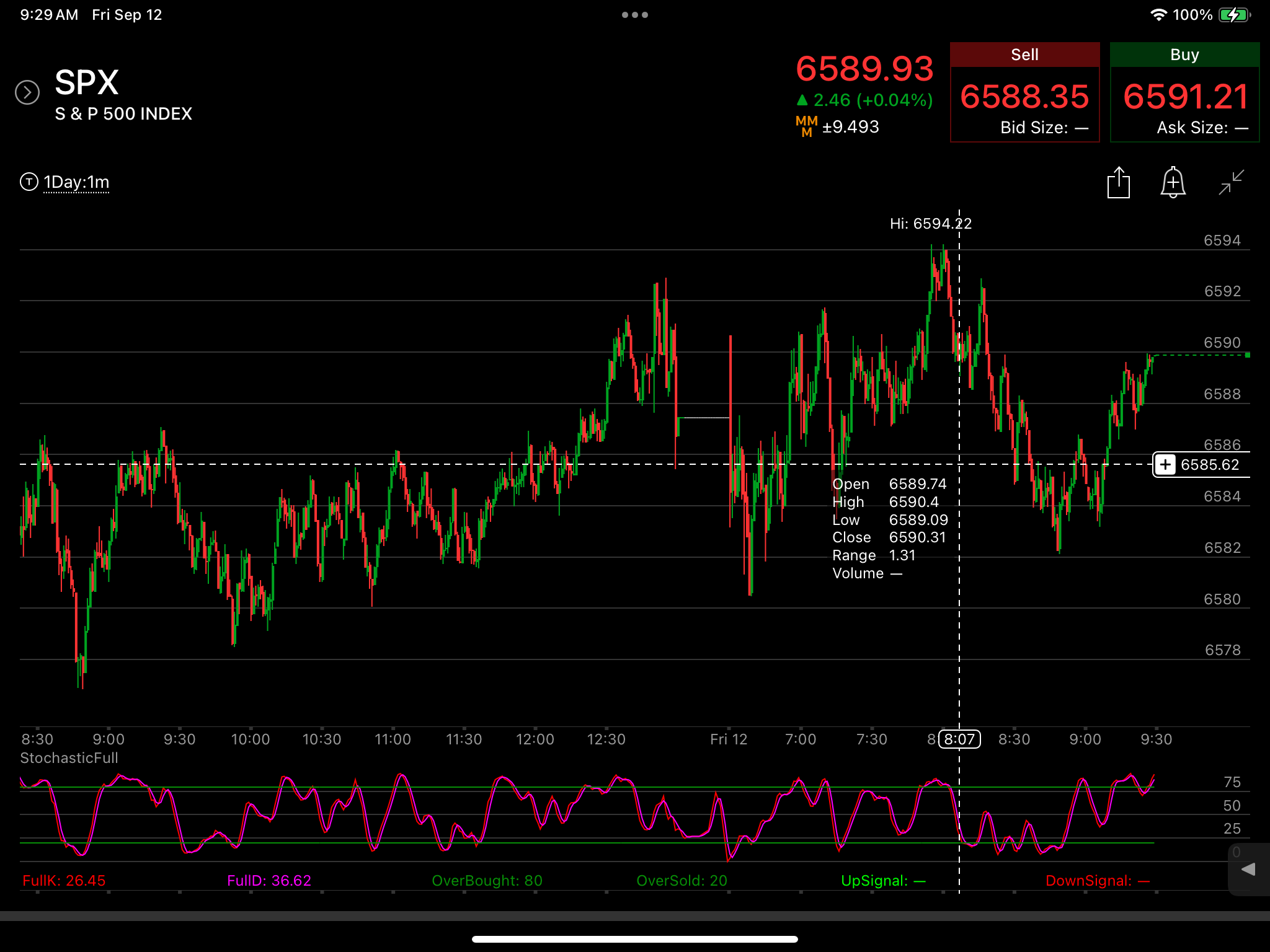Change the 1Day:1m chart timeframe
The width and height of the screenshot is (1270, 952).
click(76, 182)
